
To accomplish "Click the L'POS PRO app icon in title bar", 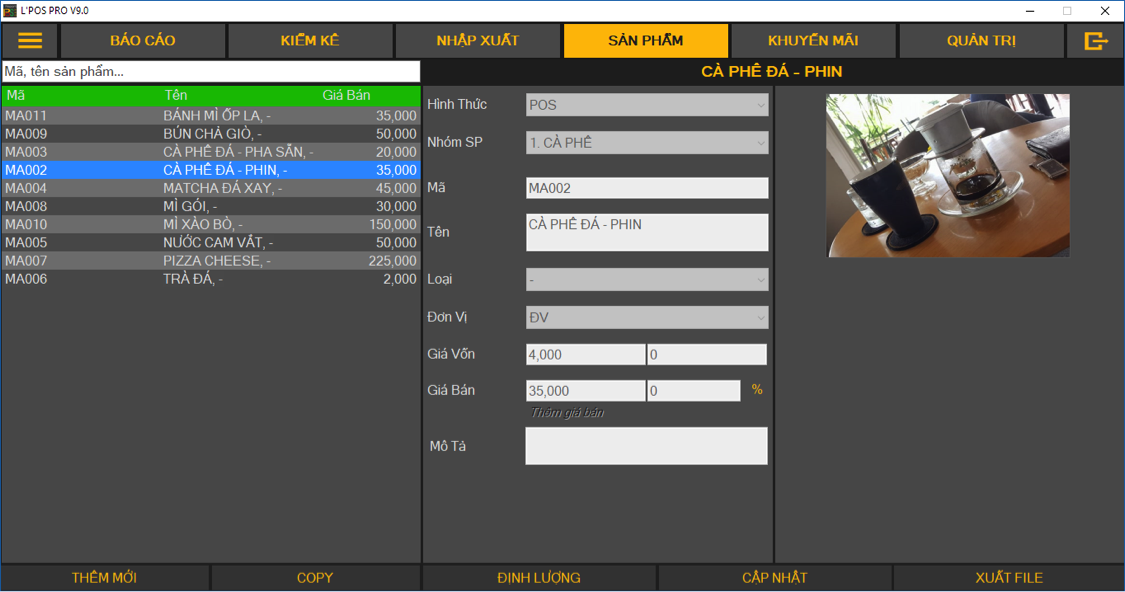I will 10,10.
